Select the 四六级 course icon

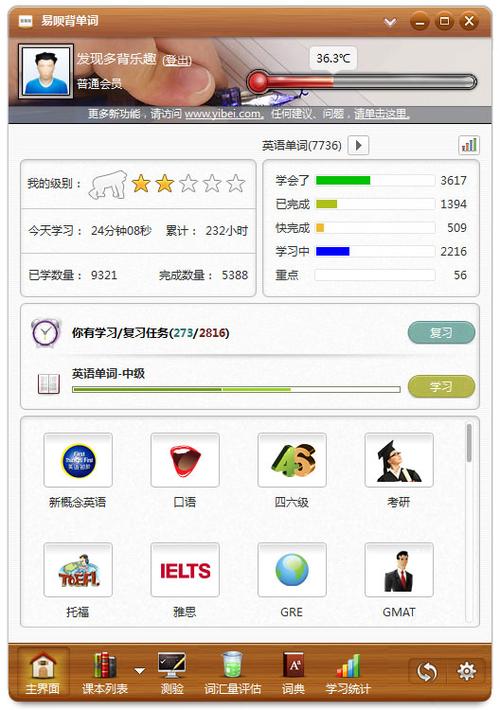(292, 460)
